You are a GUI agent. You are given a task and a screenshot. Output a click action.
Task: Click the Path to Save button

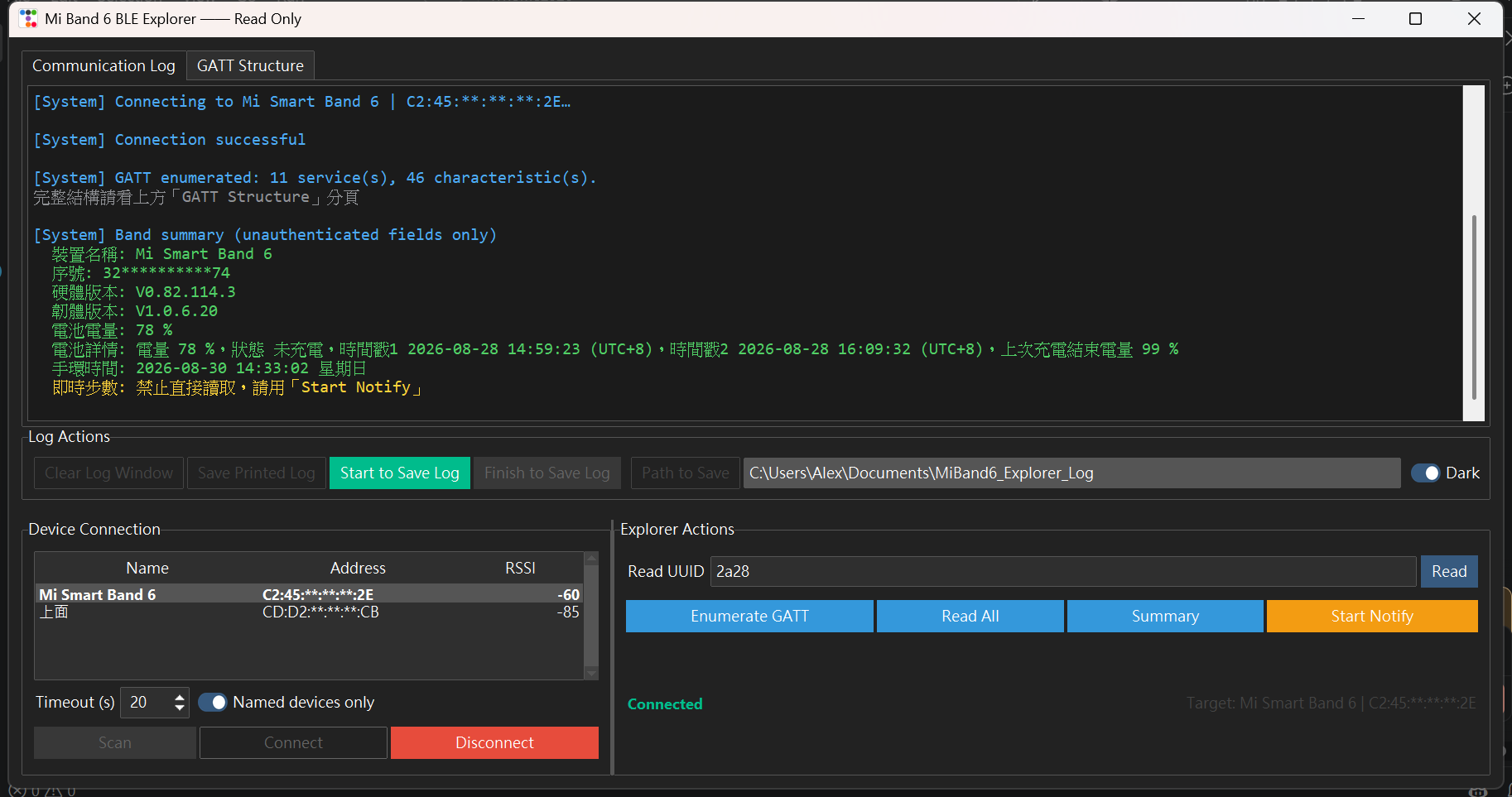pos(686,473)
